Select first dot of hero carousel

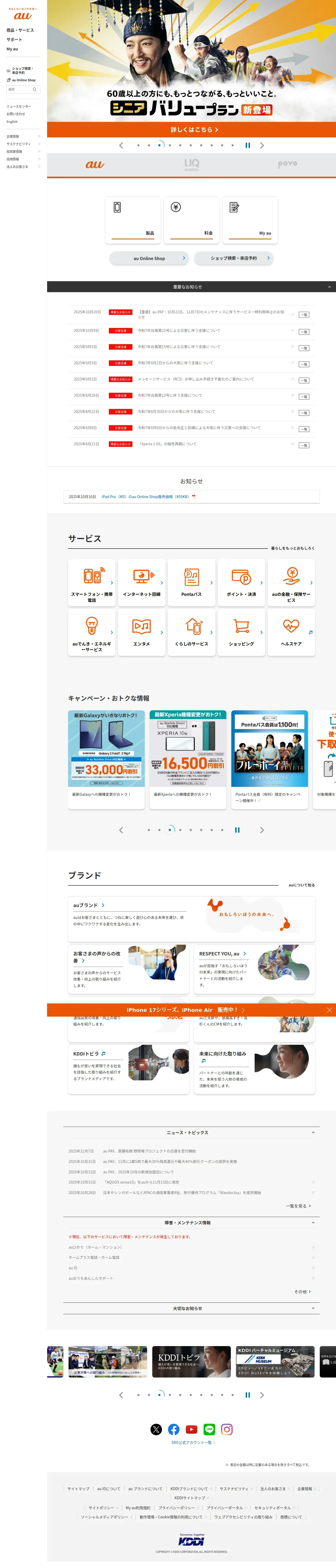138,146
